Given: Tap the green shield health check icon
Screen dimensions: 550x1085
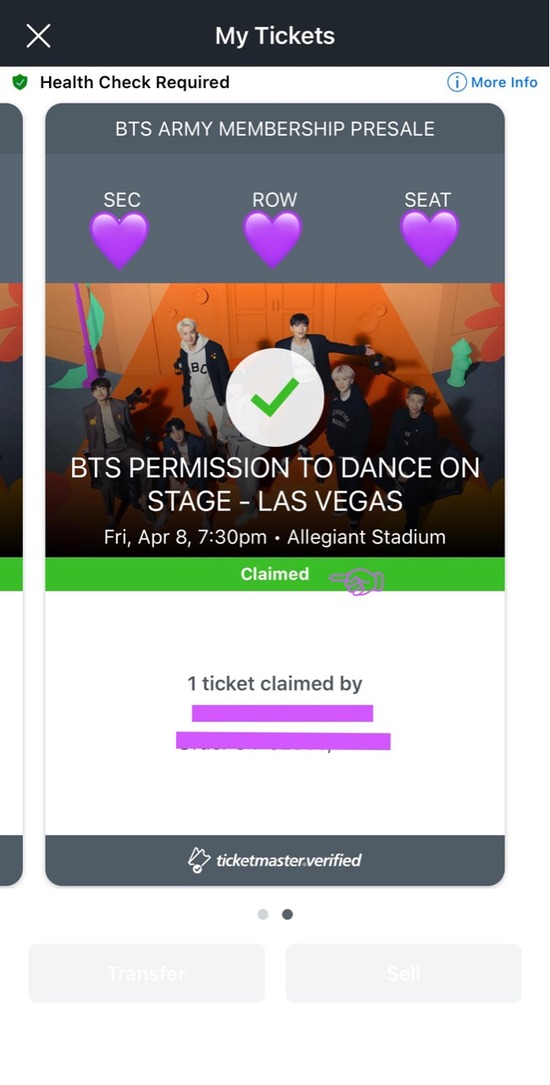Looking at the screenshot, I should click(20, 82).
